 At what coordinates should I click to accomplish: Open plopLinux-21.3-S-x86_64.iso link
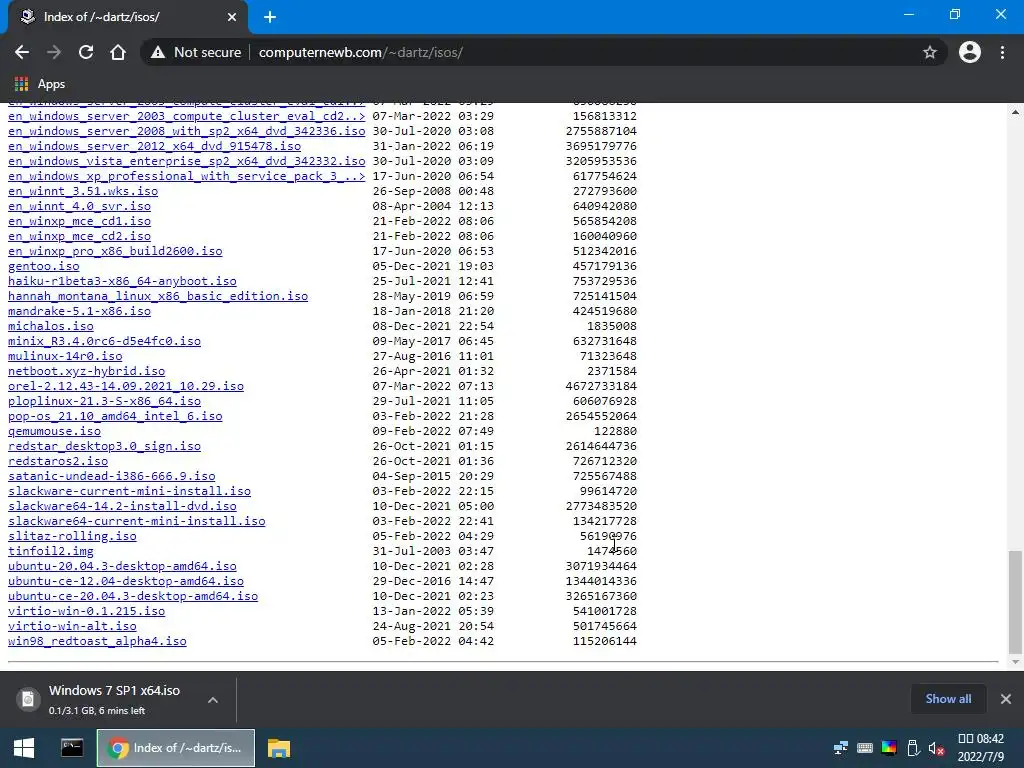click(x=104, y=402)
